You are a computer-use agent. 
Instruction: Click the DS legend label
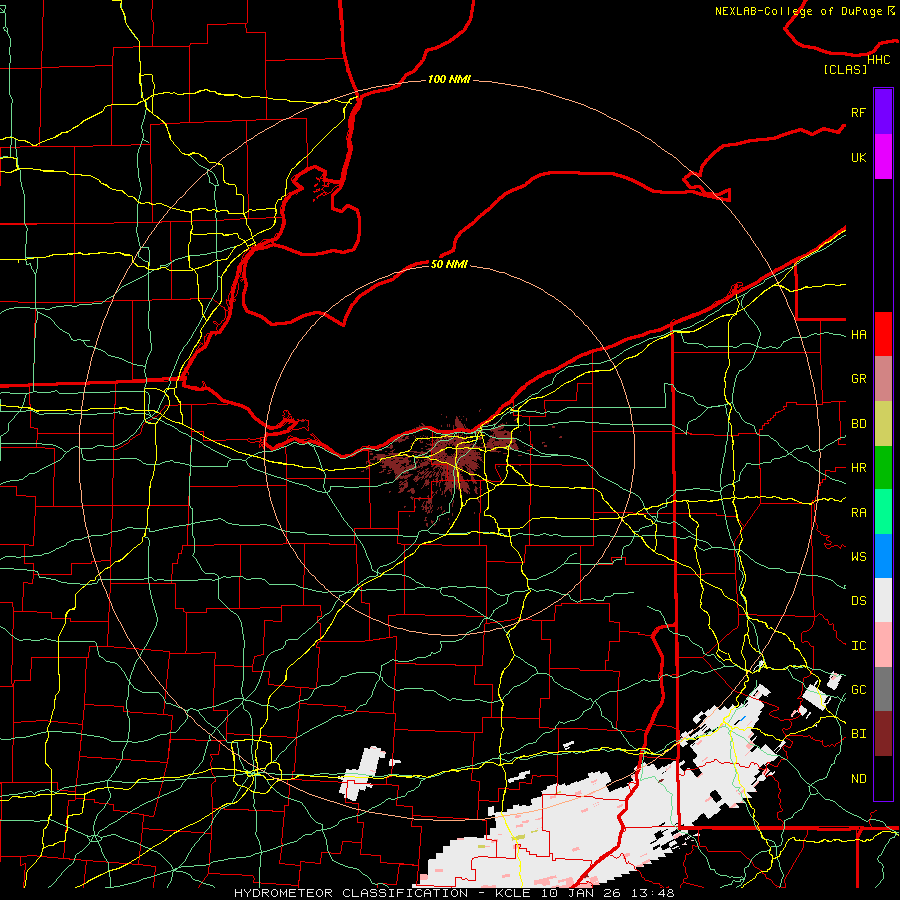point(858,601)
